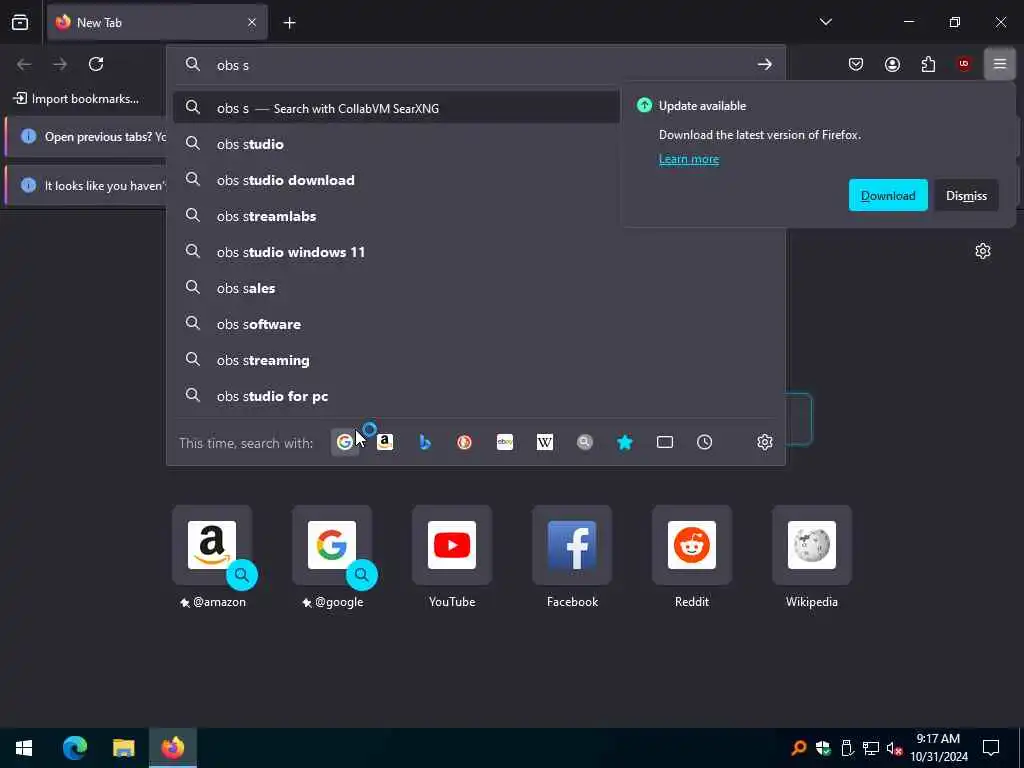Choose suggestion "obs streaming"

475,360
